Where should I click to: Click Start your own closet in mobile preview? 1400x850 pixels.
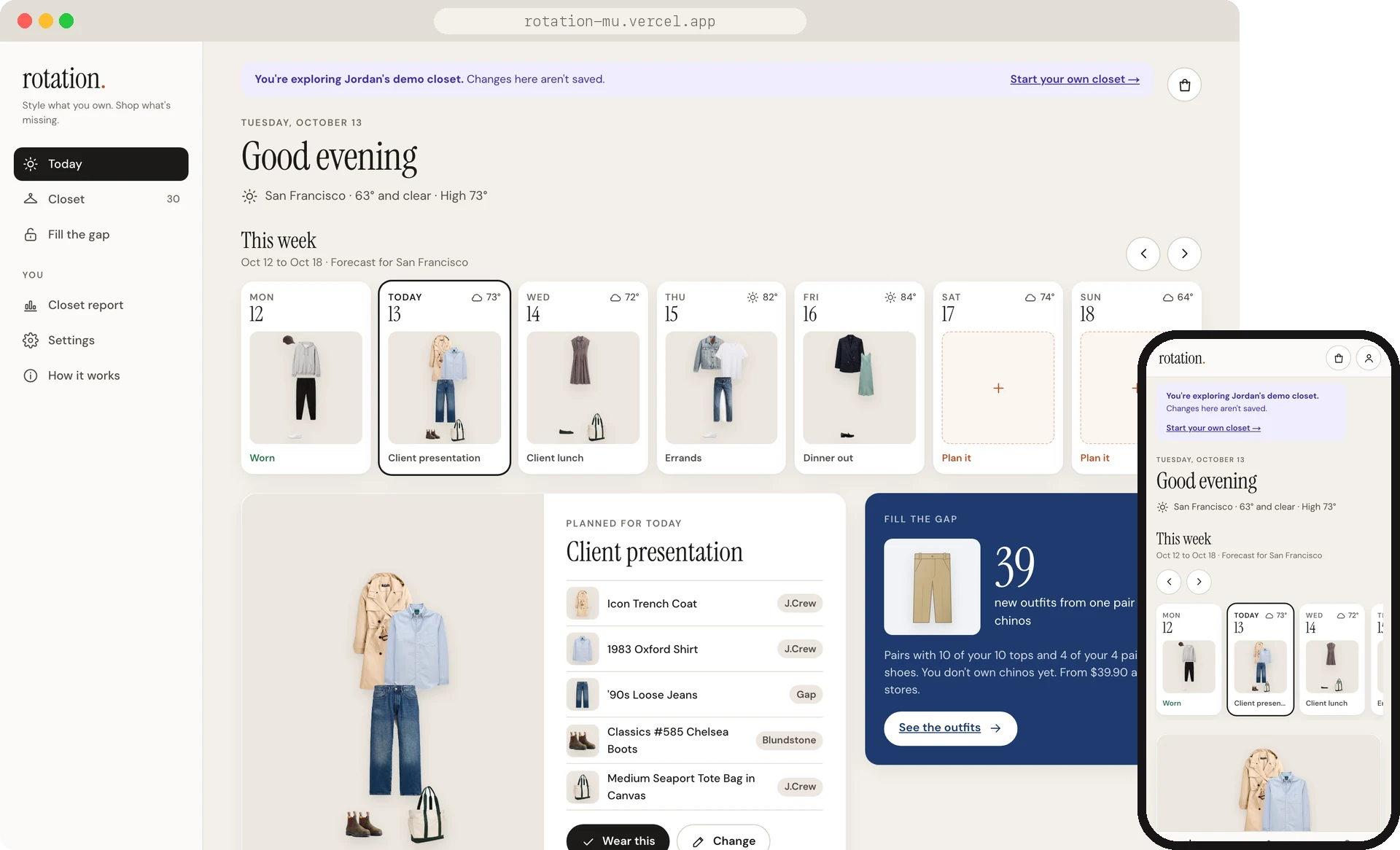(x=1213, y=428)
